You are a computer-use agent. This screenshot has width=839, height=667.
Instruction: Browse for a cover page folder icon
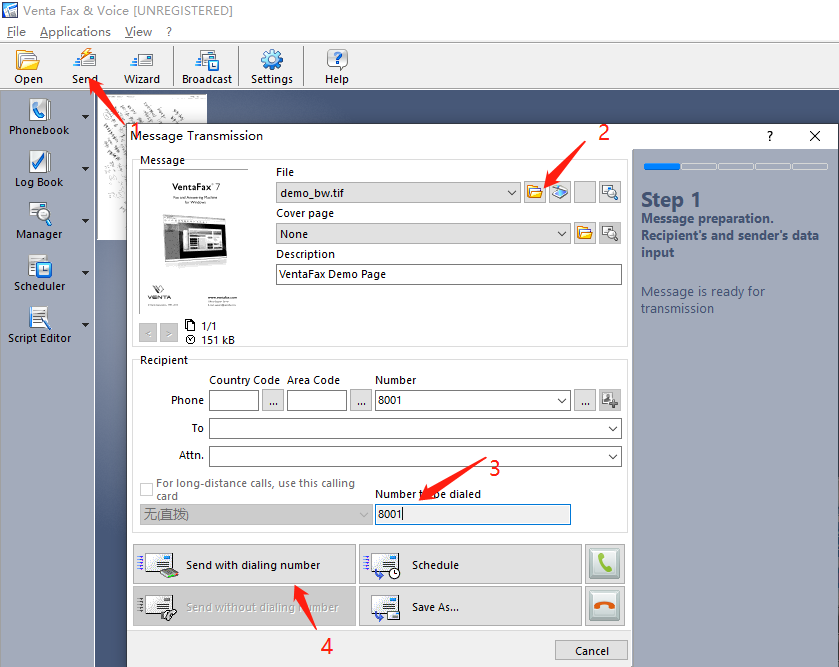tap(585, 233)
